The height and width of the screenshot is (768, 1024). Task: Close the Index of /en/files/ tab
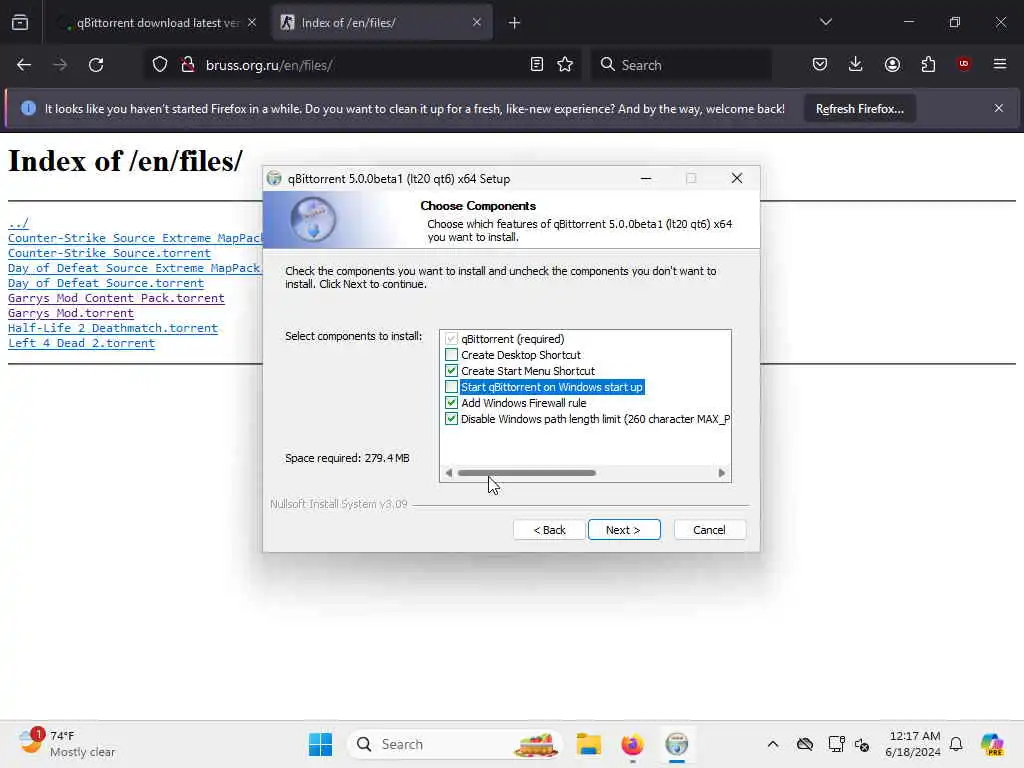coord(477,23)
